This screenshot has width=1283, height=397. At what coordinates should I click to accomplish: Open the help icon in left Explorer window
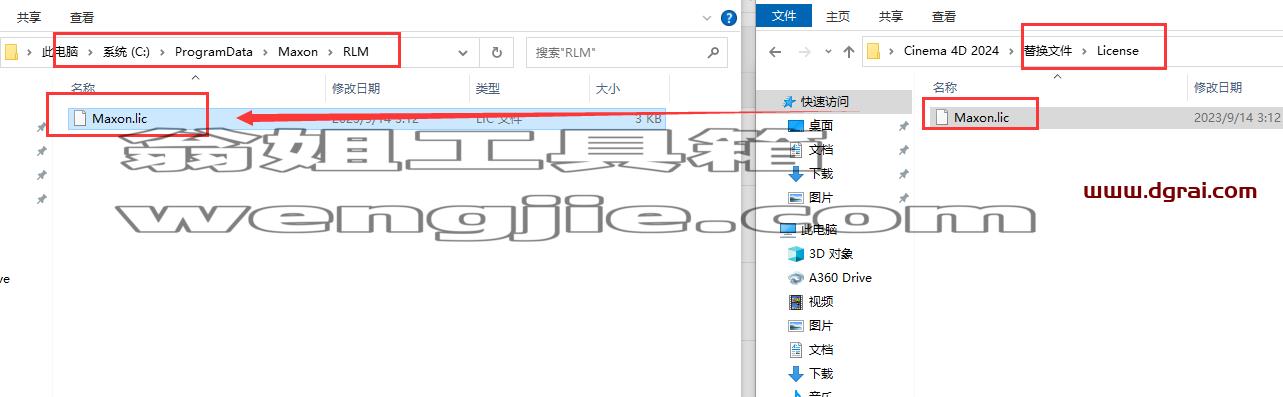click(729, 17)
